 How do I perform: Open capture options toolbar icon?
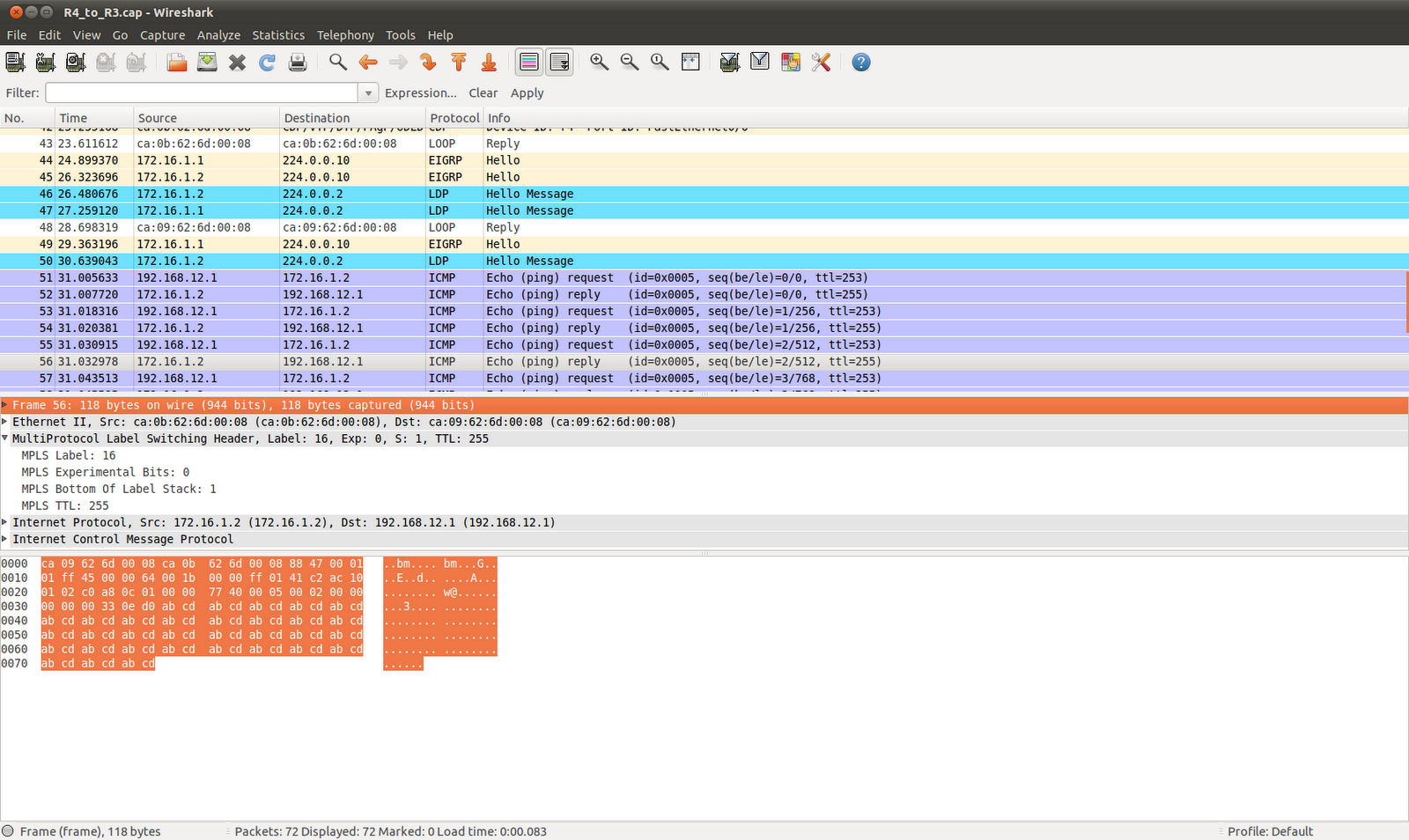(x=46, y=62)
